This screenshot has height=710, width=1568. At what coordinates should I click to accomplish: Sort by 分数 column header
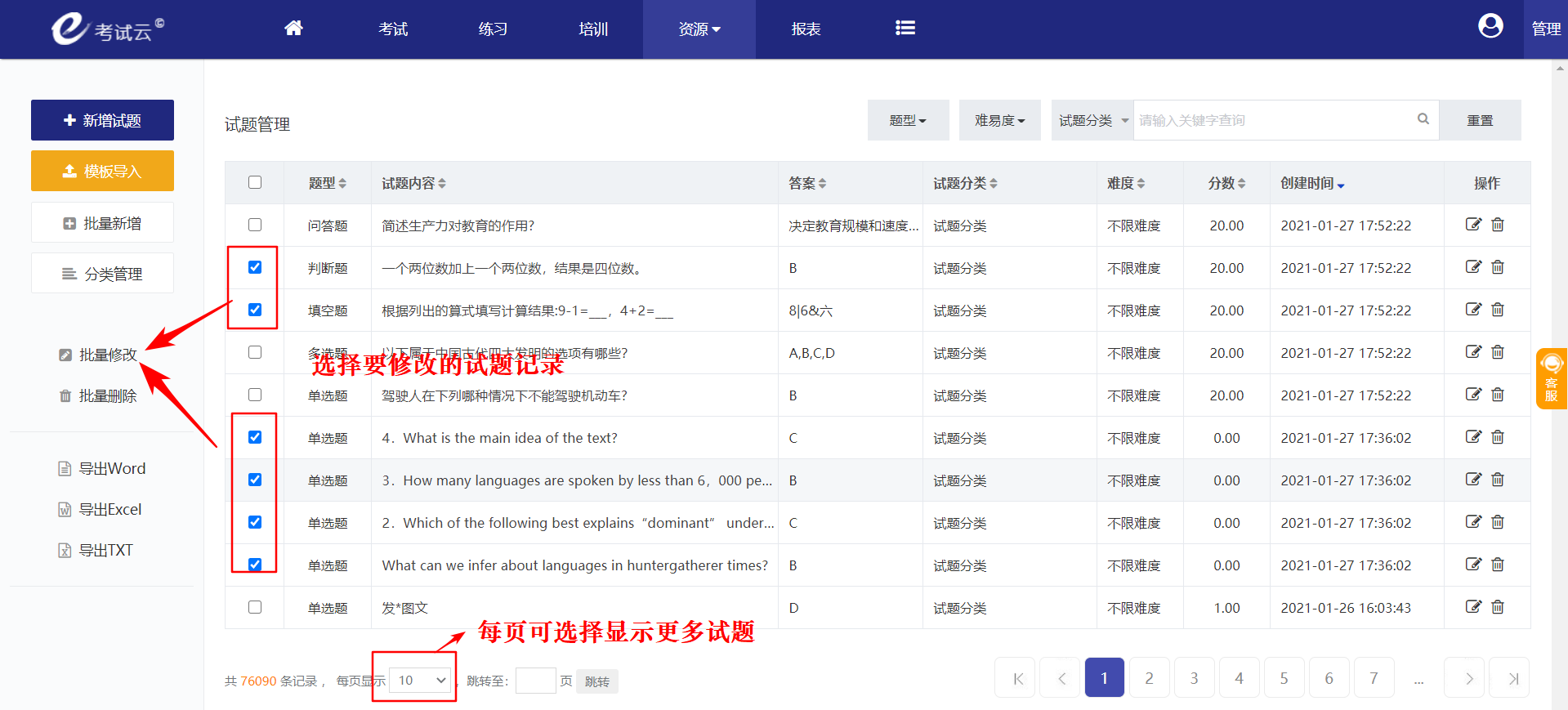click(1226, 183)
